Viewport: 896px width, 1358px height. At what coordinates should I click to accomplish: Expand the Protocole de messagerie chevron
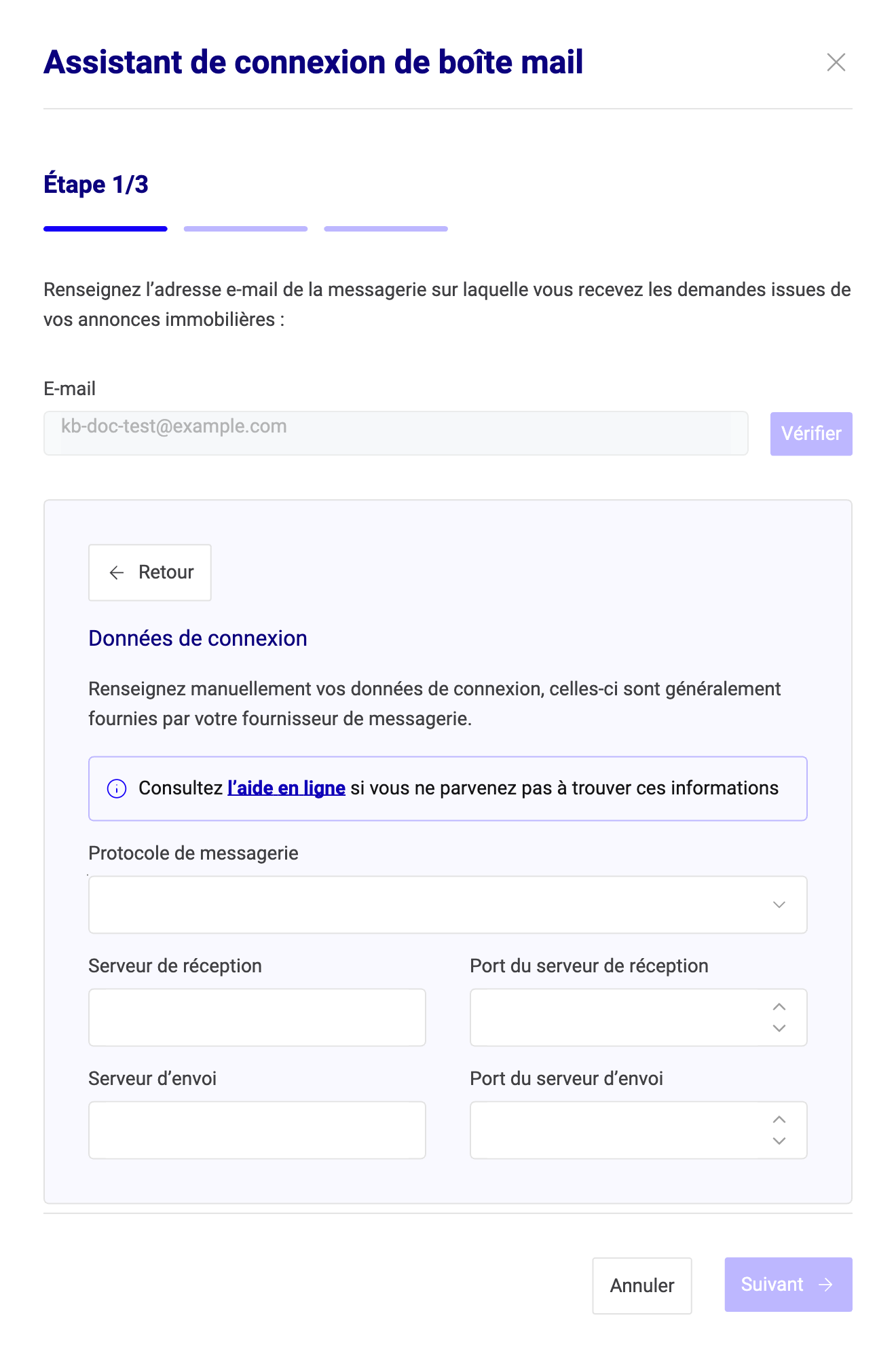point(779,904)
